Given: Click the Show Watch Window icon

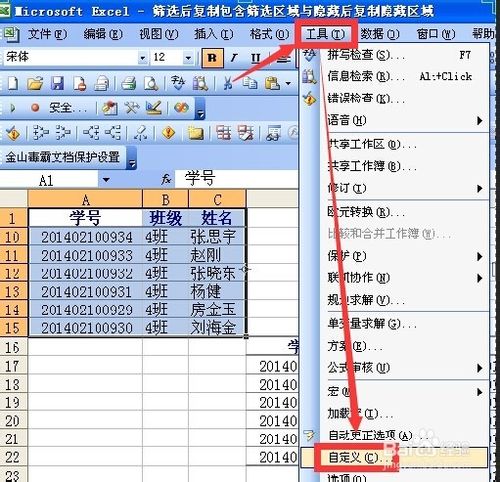Looking at the screenshot, I should click(273, 133).
